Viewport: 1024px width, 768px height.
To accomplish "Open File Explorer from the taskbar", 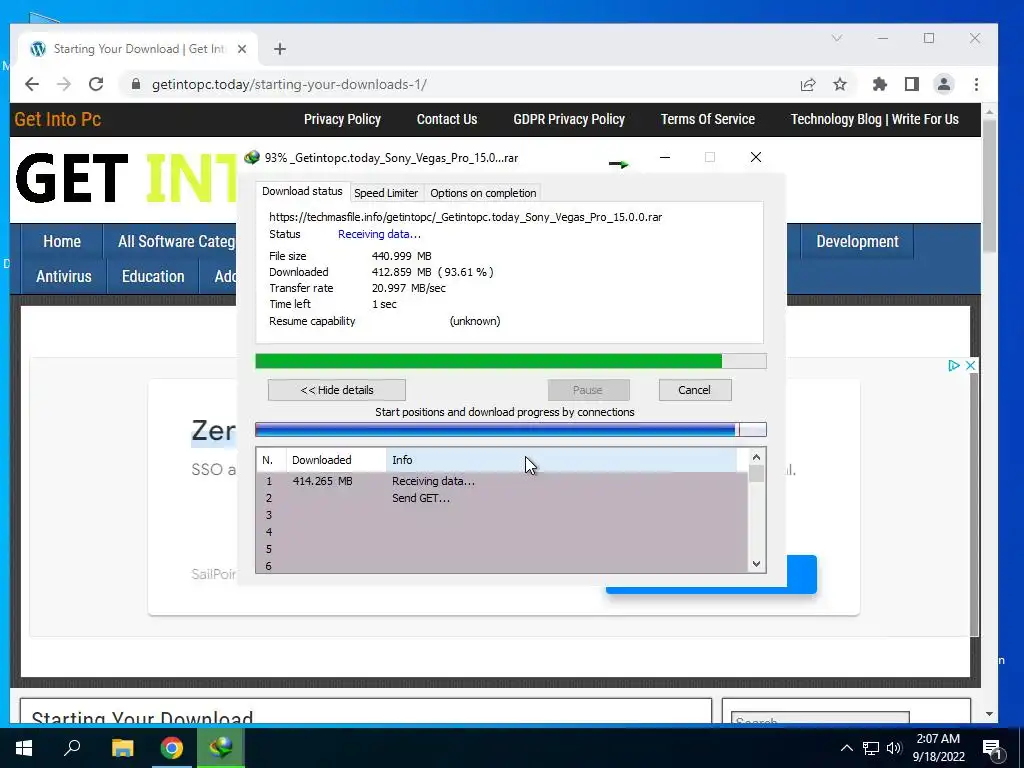I will [x=122, y=748].
